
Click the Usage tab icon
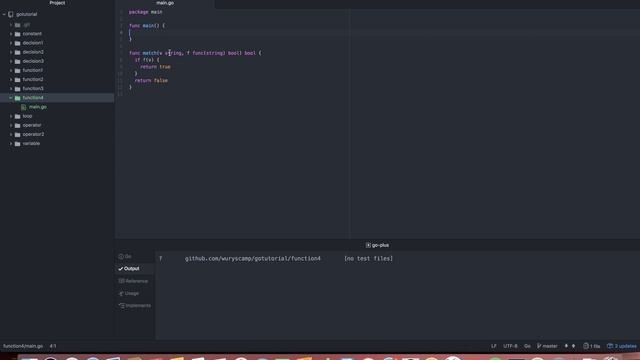(121, 293)
